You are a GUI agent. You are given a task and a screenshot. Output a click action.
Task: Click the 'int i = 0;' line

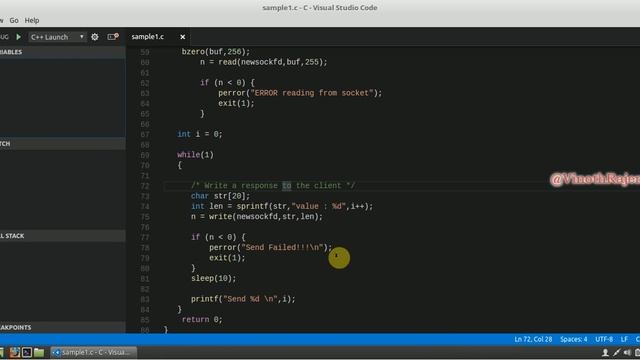[200, 134]
